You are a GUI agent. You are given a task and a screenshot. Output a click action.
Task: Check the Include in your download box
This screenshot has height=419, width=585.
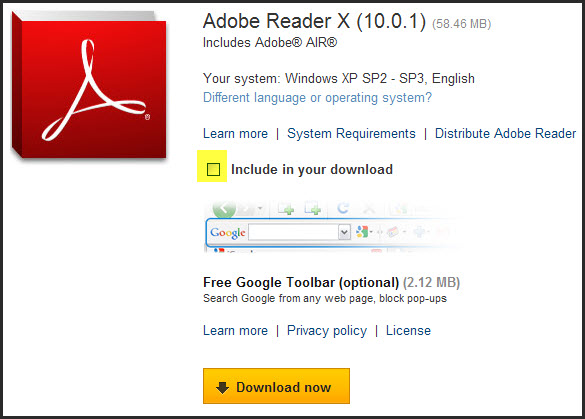[x=213, y=169]
